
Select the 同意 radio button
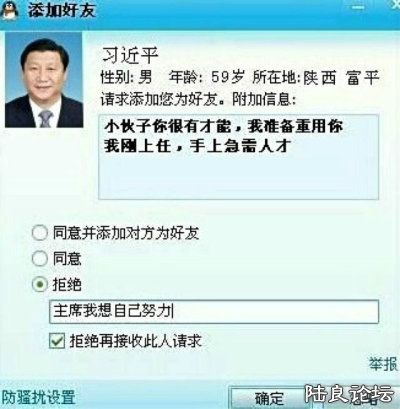click(x=40, y=258)
